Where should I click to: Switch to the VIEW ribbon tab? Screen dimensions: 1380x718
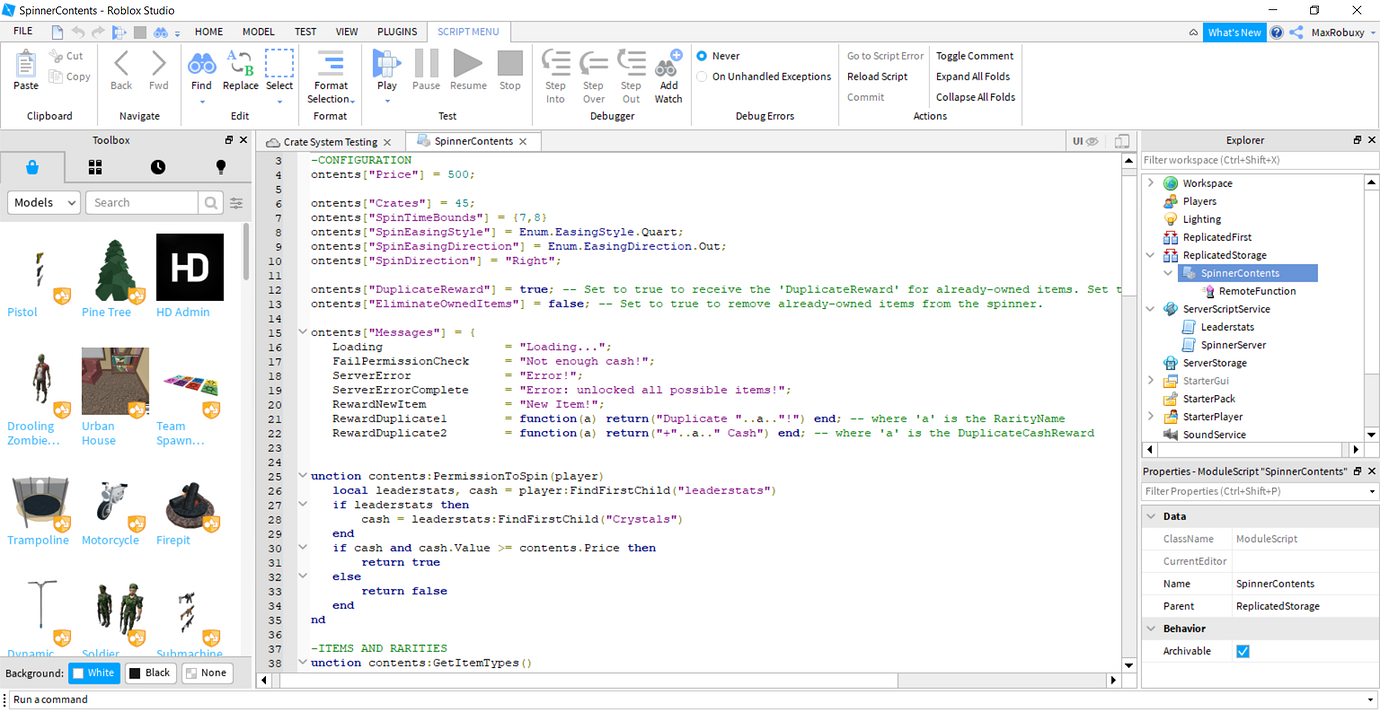(x=347, y=32)
